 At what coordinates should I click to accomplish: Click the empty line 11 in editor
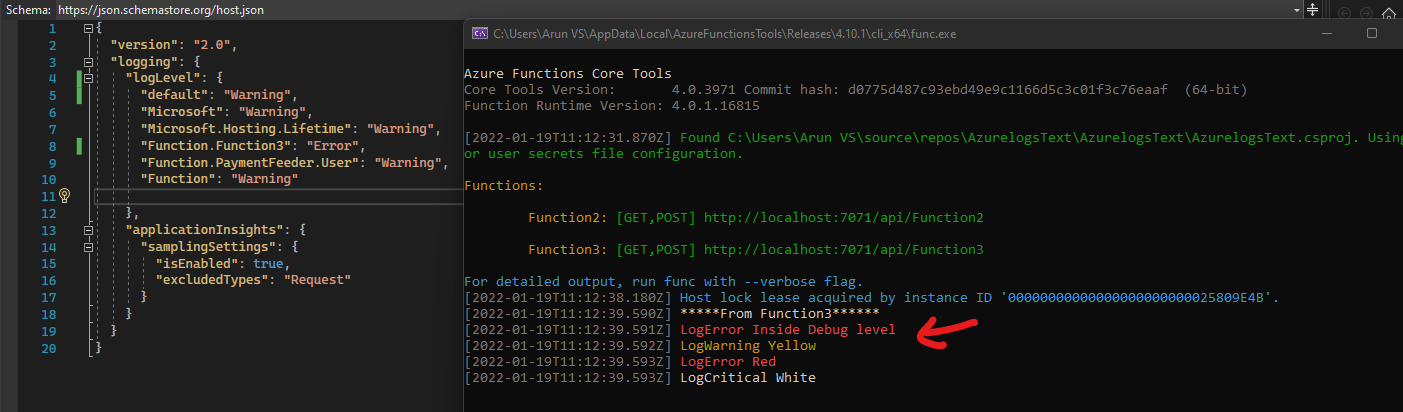280,196
